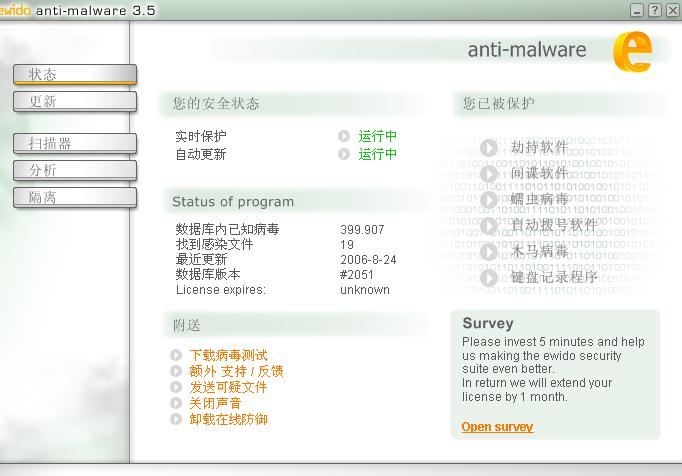Click arrow icon beside 蠕虫病毒
The width and height of the screenshot is (682, 476).
[x=489, y=200]
